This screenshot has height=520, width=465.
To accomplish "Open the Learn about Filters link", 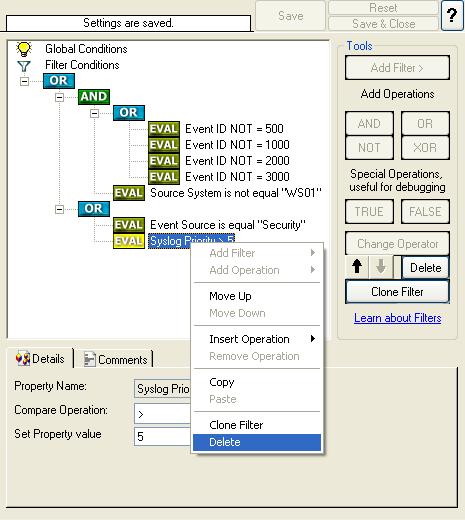I will (397, 318).
